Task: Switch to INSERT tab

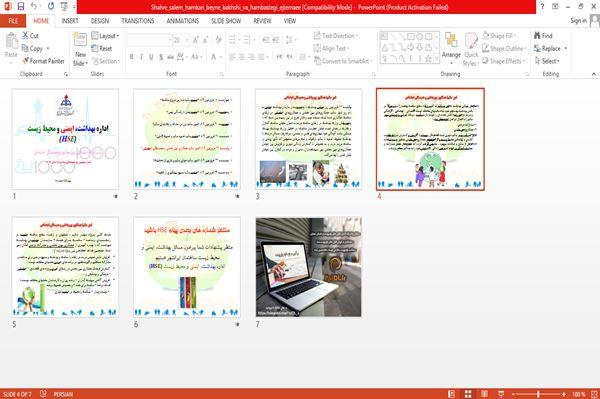Action: click(70, 21)
